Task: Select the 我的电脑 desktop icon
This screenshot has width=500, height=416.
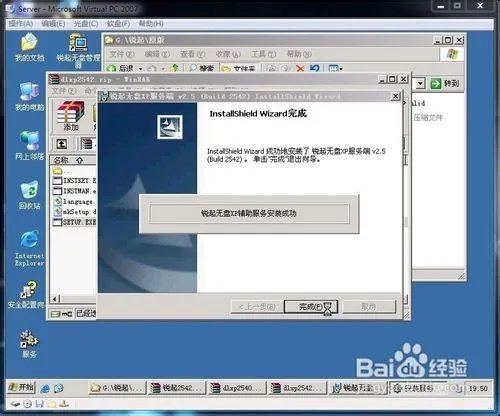Action: coord(29,97)
